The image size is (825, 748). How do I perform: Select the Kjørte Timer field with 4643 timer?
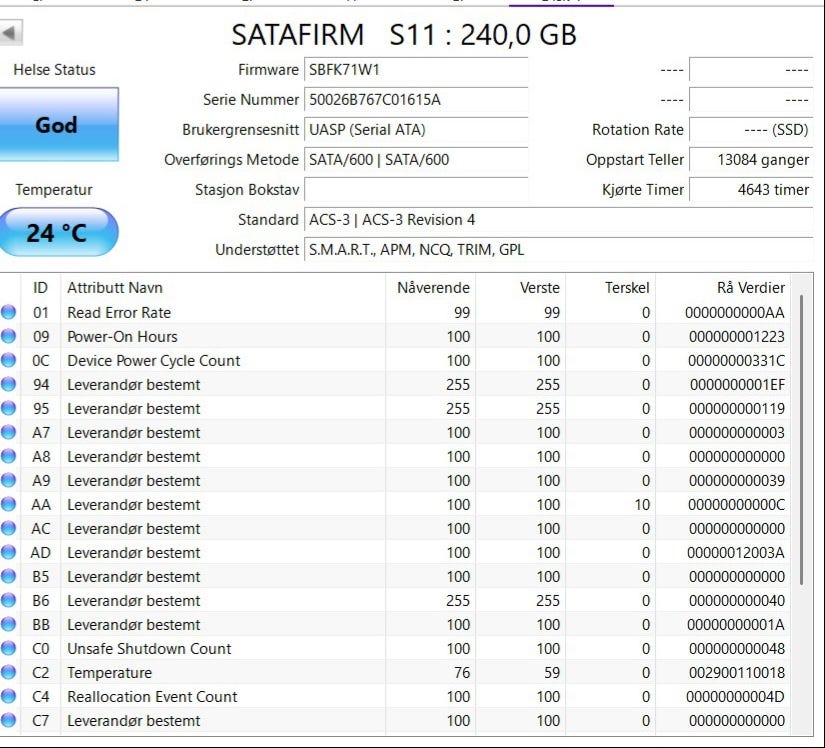[751, 190]
